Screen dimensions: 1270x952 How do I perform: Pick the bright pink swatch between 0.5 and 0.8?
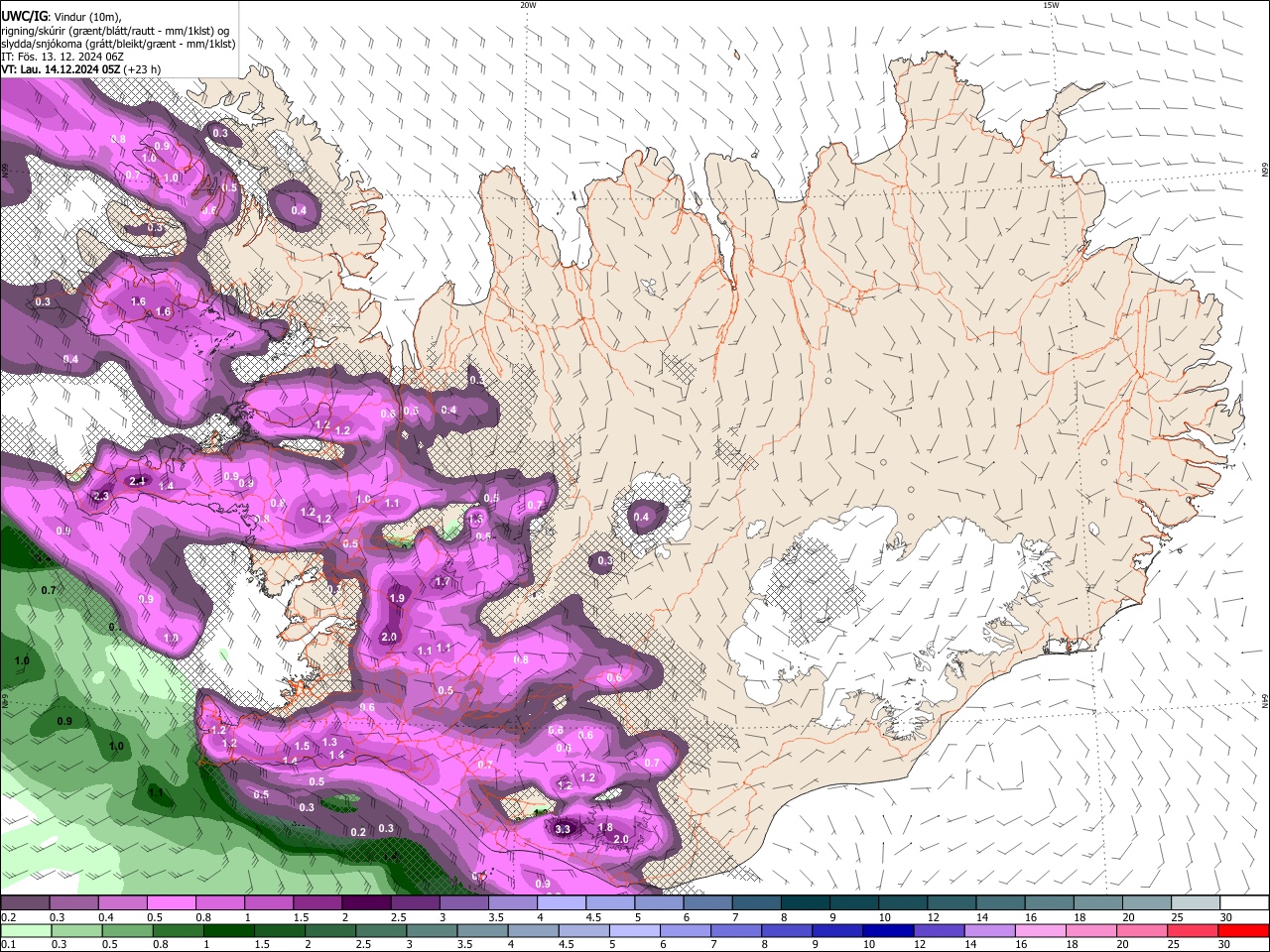[x=171, y=902]
